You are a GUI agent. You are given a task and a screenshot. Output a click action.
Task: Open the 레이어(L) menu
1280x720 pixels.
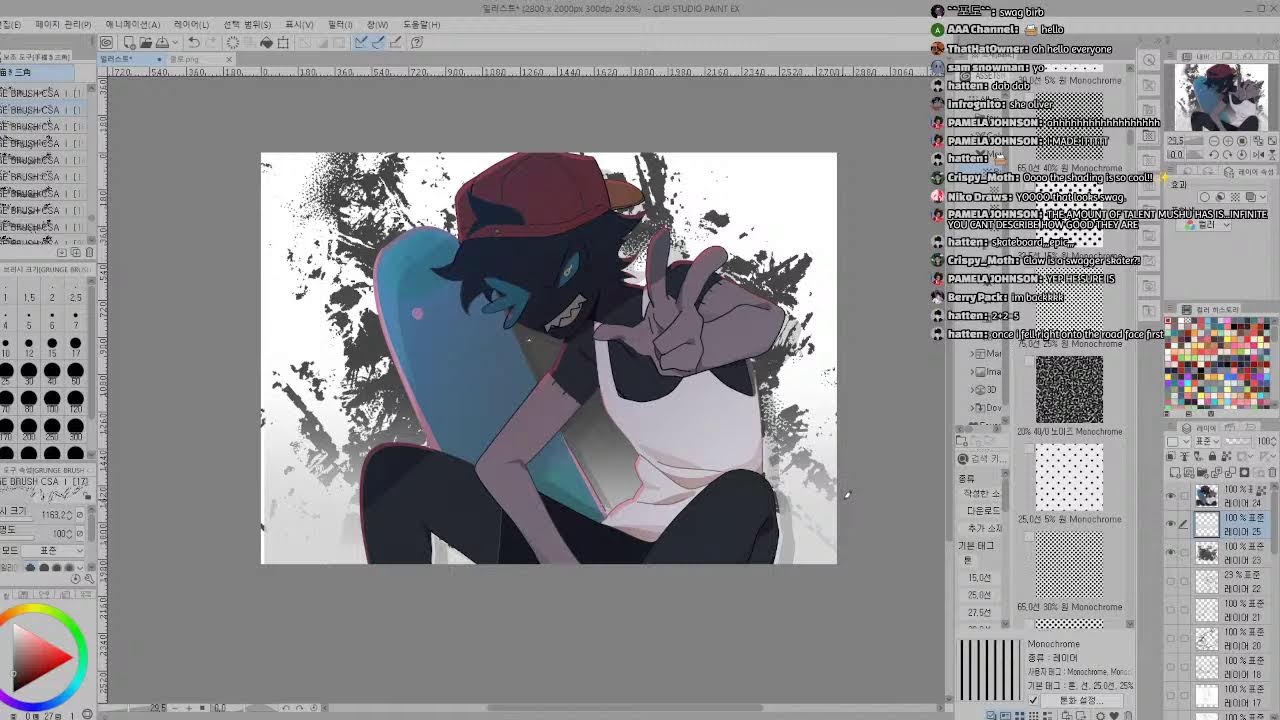tap(191, 24)
